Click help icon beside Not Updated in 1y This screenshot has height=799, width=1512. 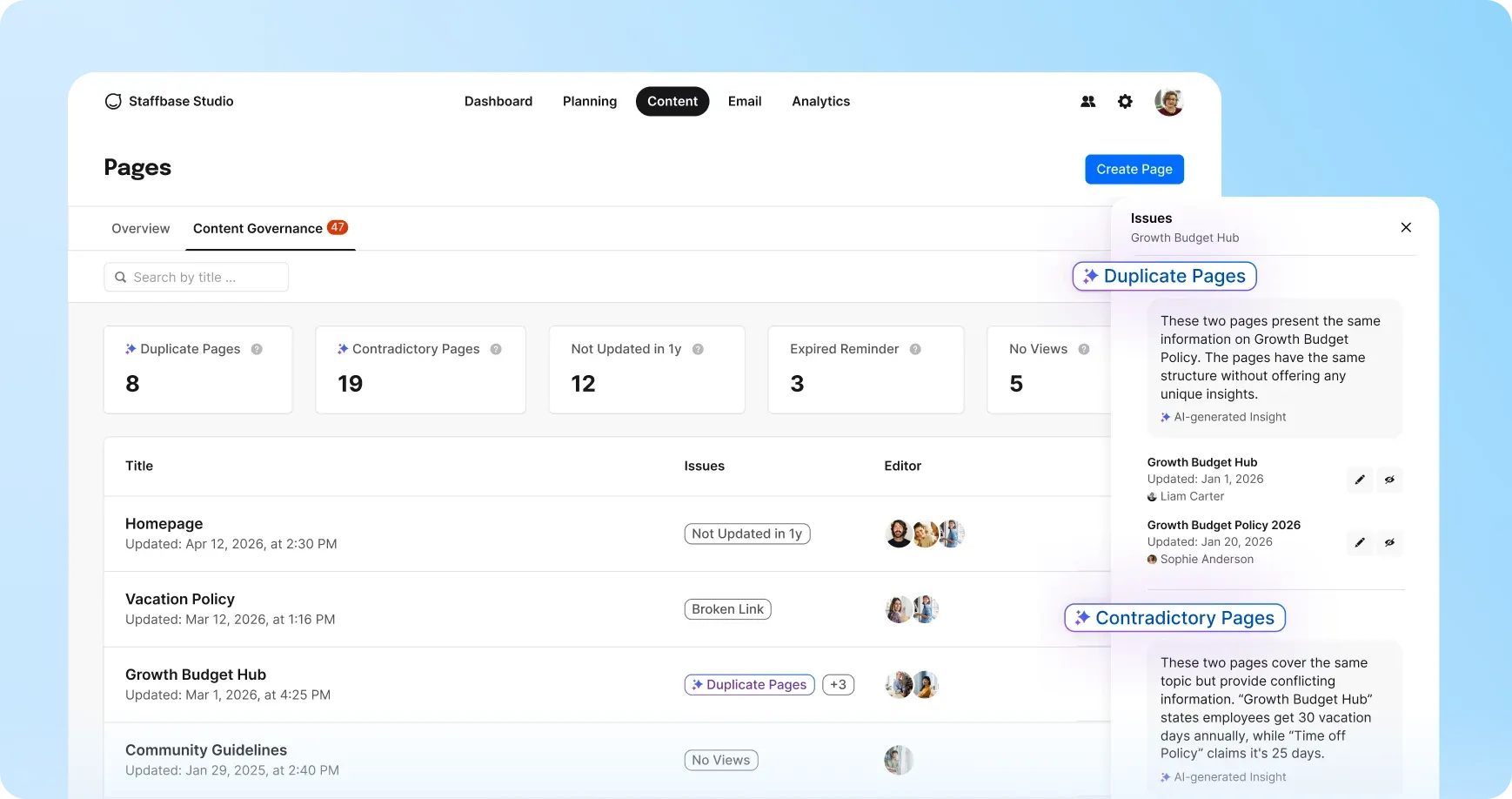(x=698, y=349)
